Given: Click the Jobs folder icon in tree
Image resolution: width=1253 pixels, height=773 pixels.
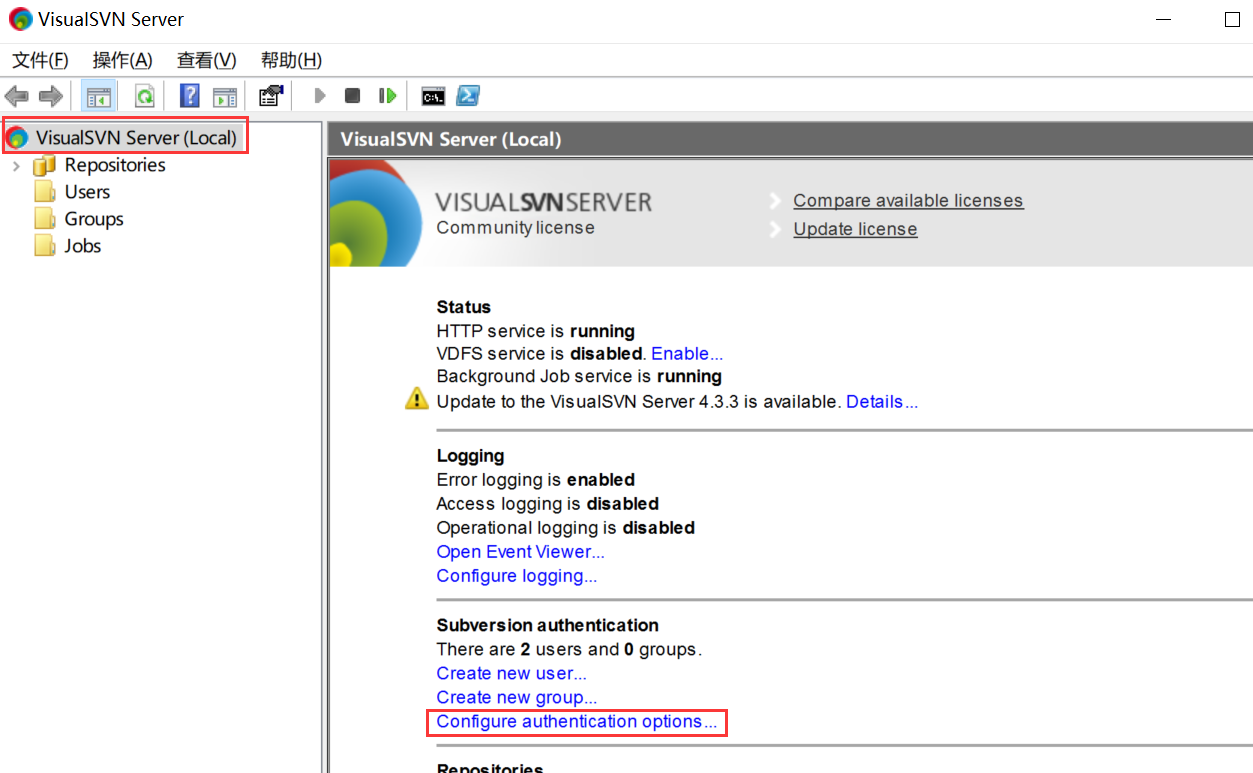Looking at the screenshot, I should point(45,246).
